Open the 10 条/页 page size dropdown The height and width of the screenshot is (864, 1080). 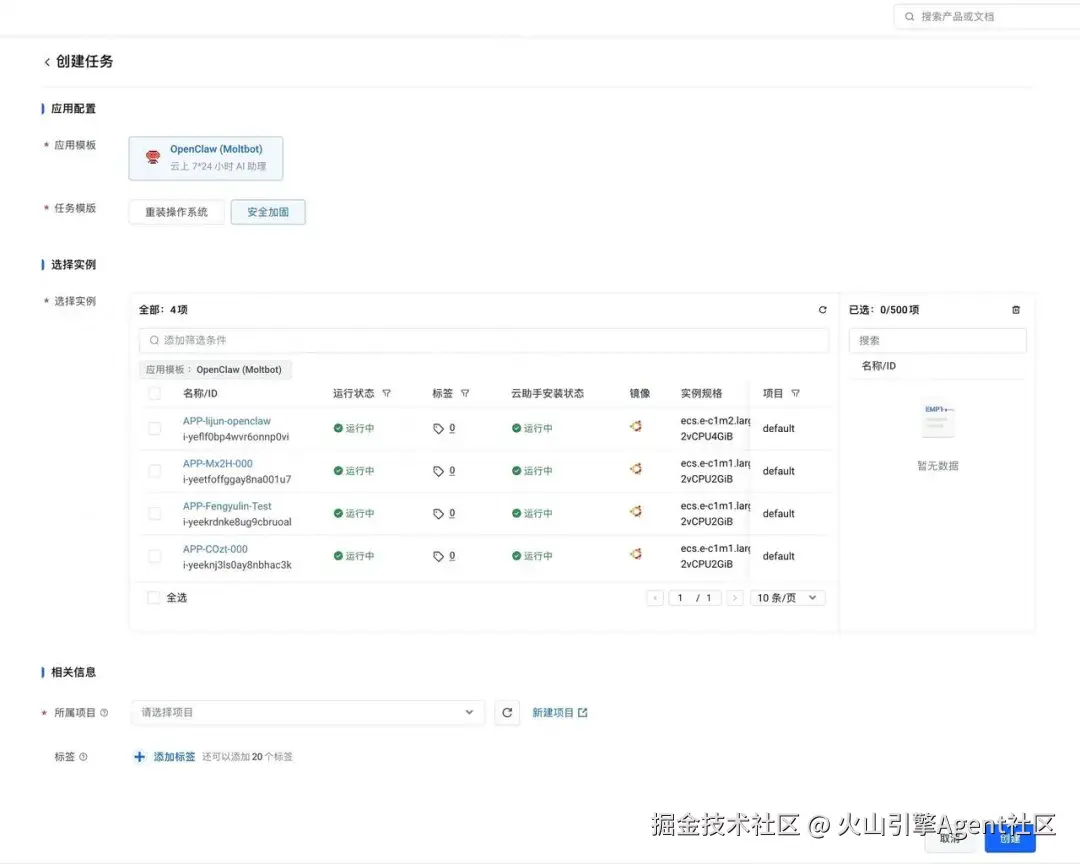click(788, 597)
